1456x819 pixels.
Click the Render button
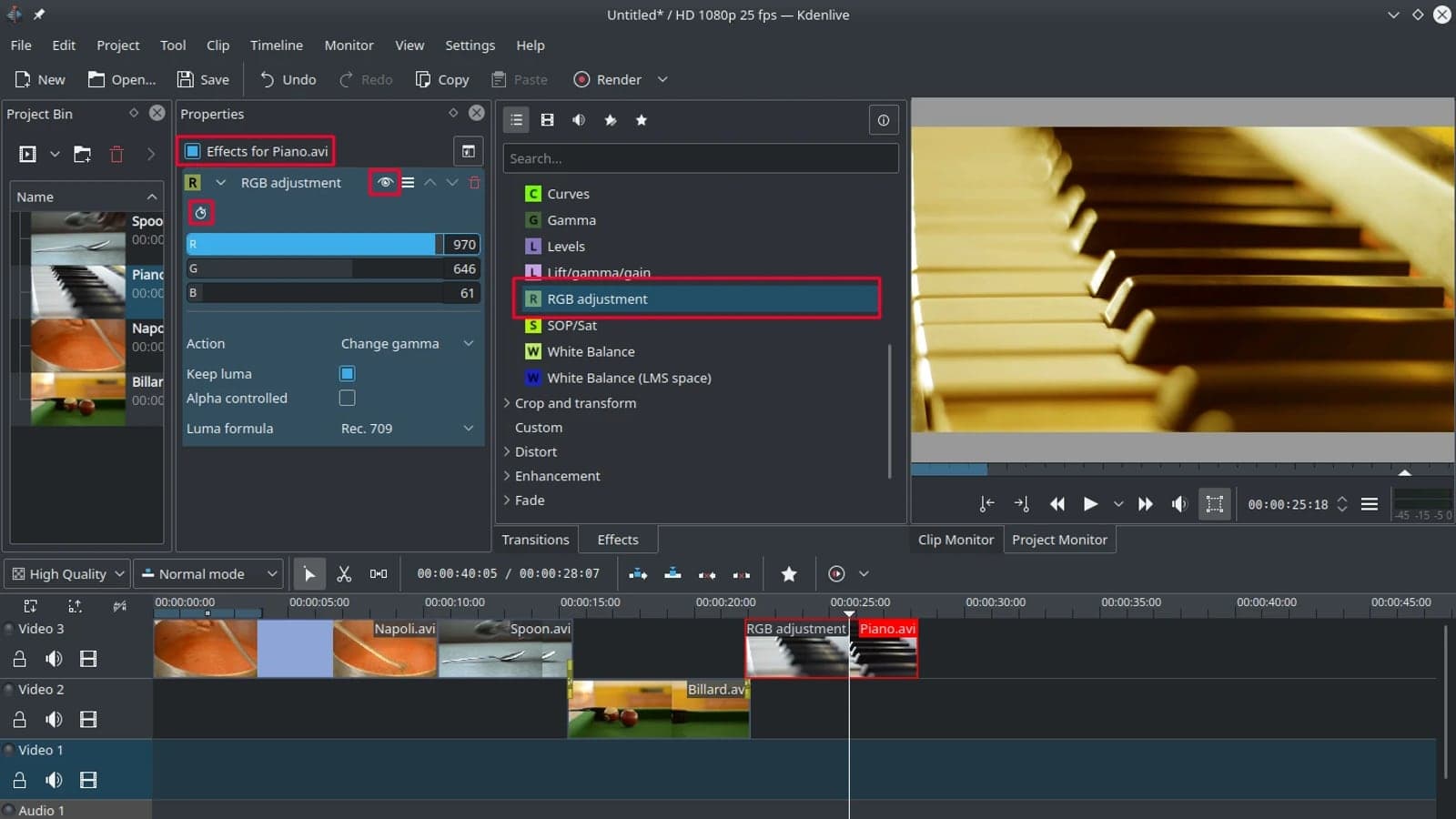[608, 80]
